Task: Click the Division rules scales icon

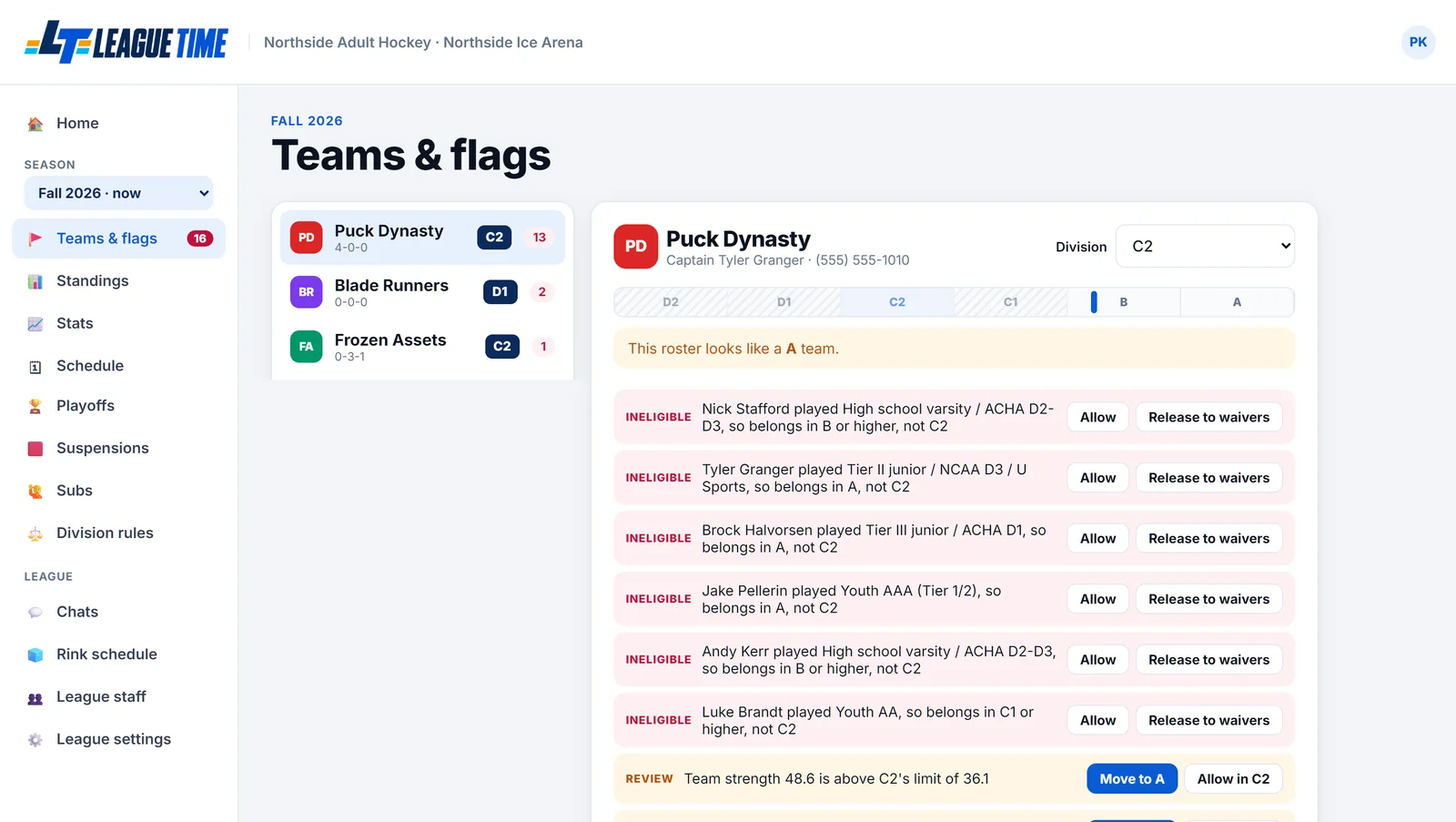Action: [35, 533]
